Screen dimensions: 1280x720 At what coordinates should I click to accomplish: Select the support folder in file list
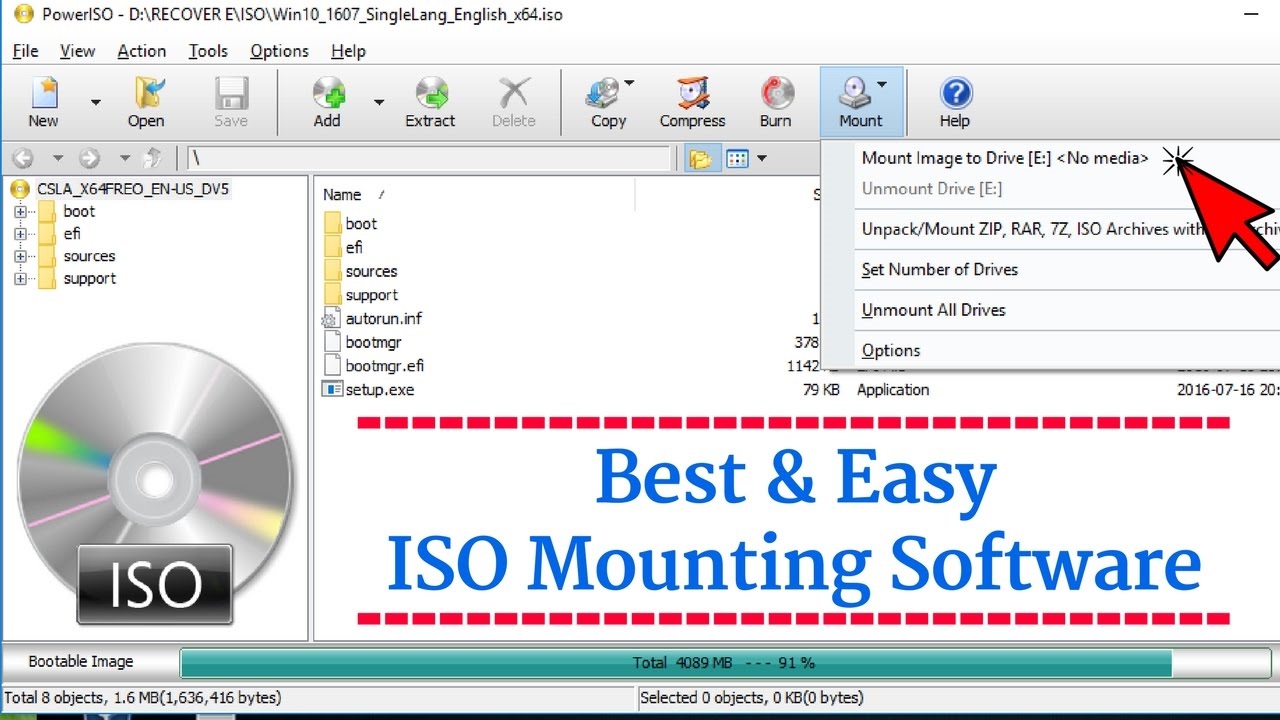tap(372, 295)
